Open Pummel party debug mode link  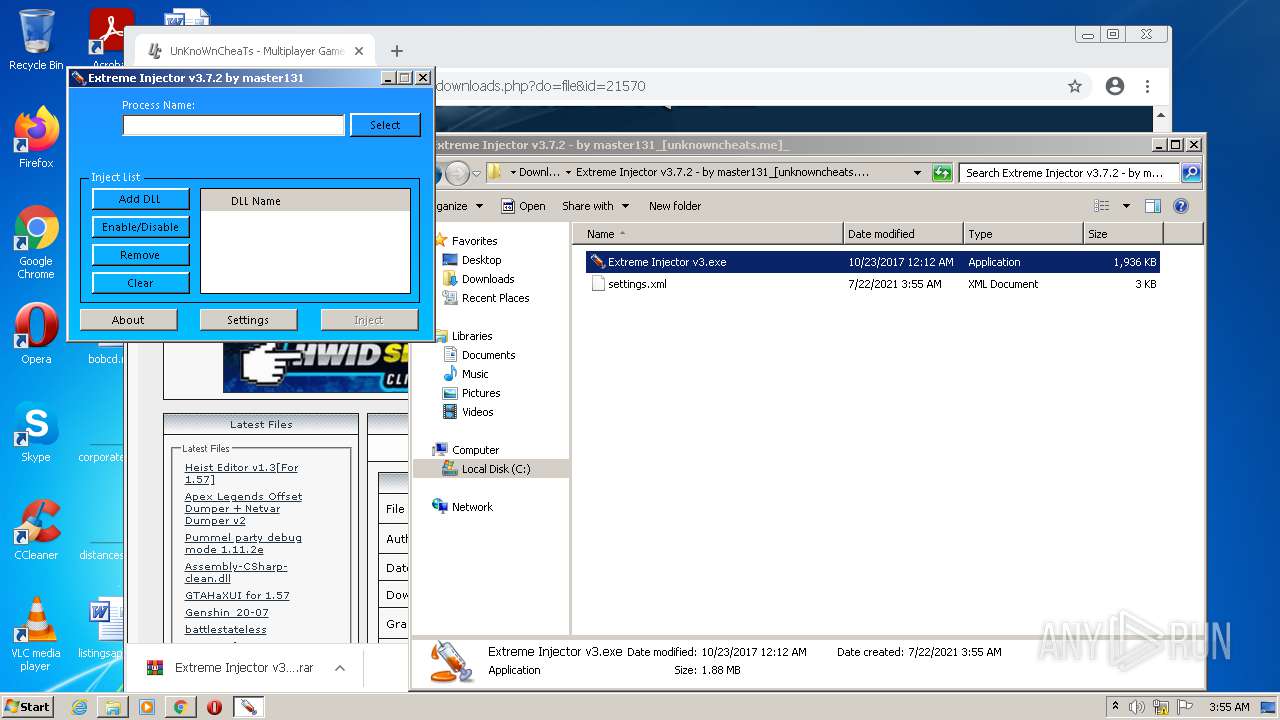tap(243, 543)
